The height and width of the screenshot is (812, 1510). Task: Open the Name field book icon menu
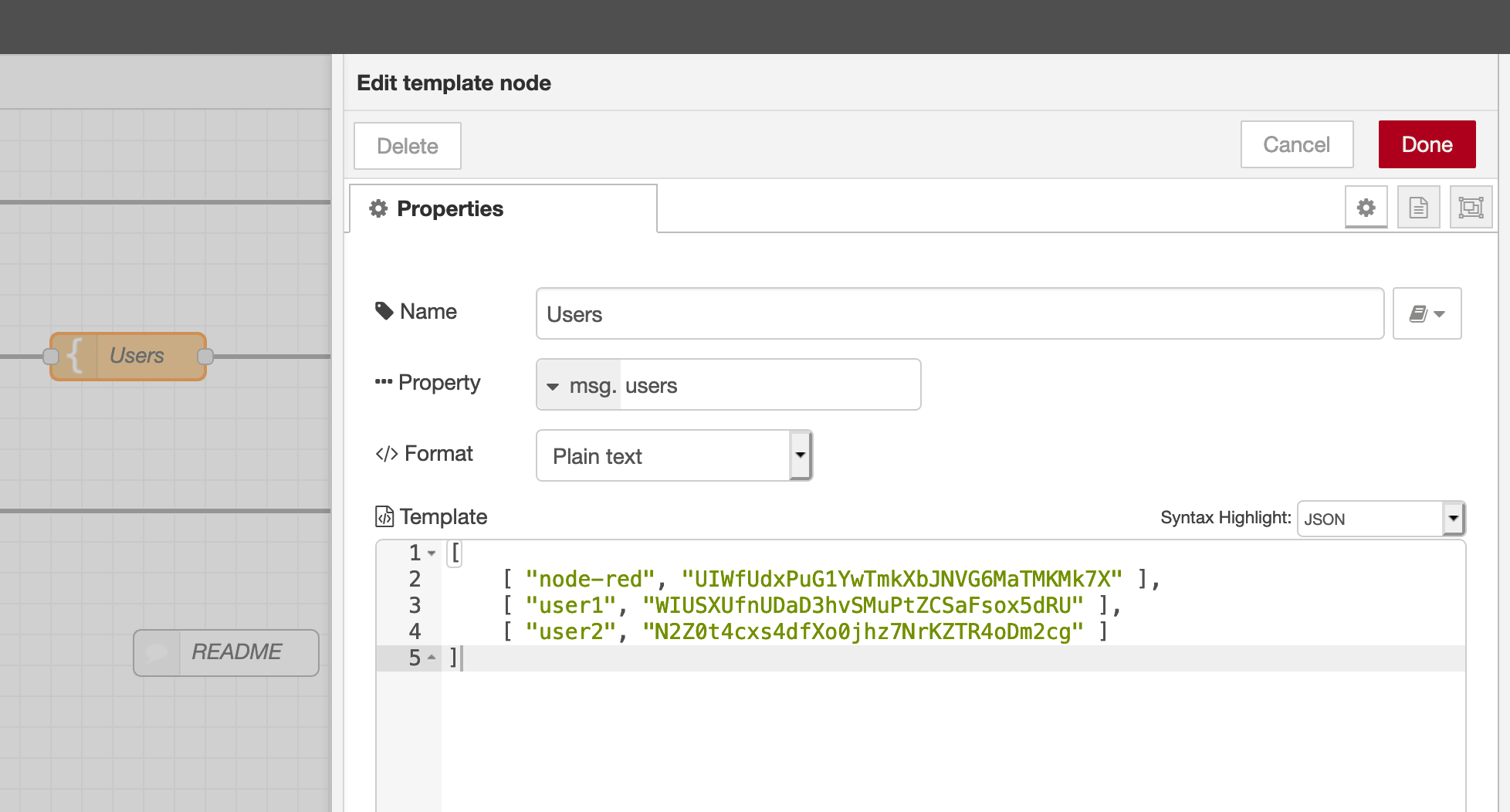pyautogui.click(x=1427, y=313)
